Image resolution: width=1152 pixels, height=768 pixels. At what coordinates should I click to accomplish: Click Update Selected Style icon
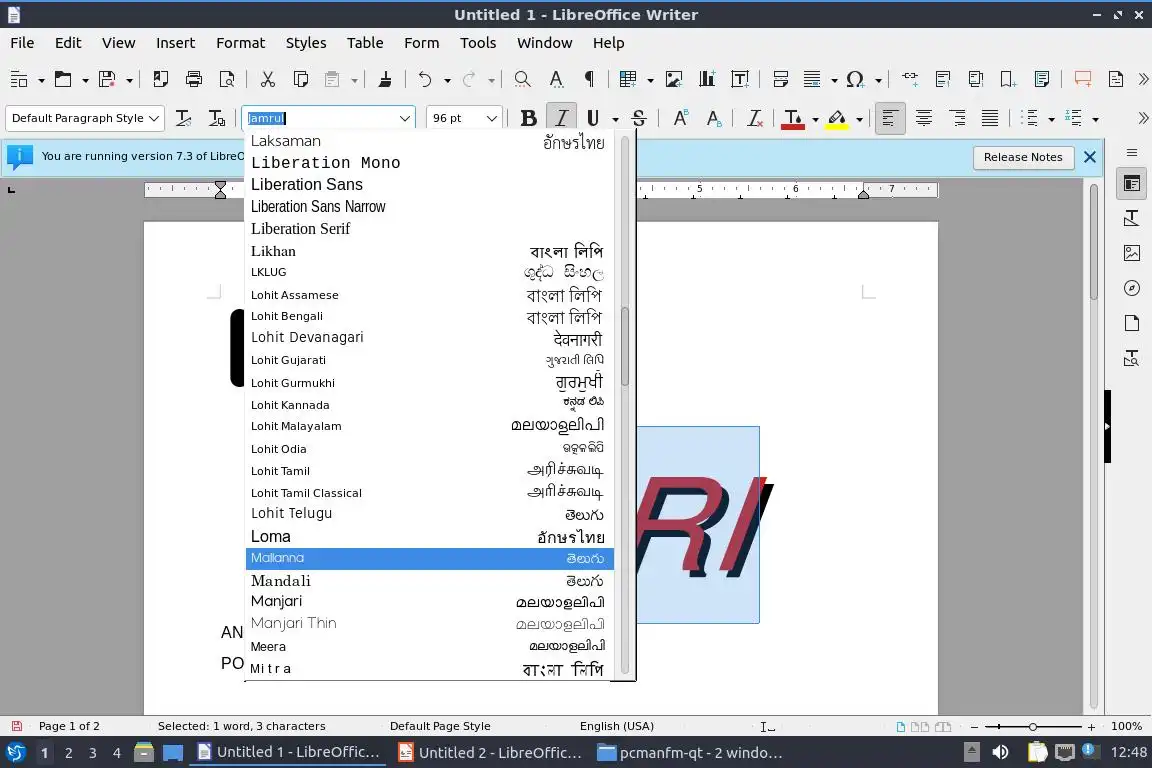(x=184, y=118)
